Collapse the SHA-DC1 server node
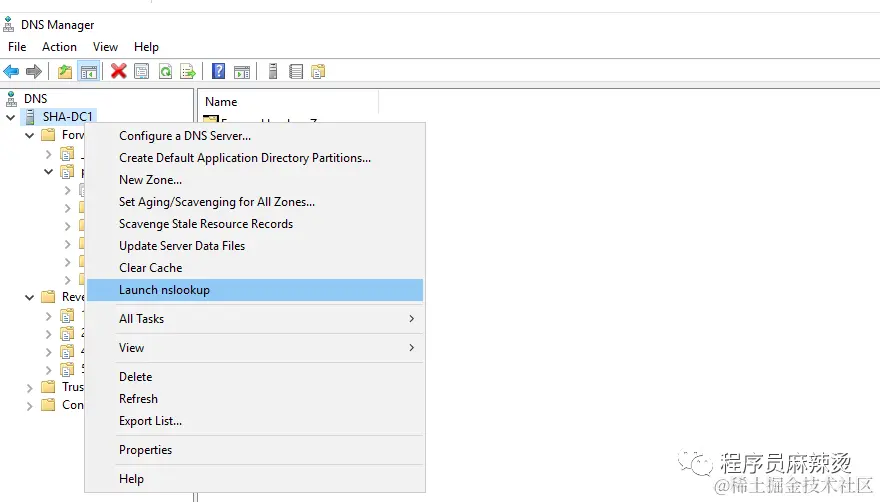Image resolution: width=880 pixels, height=502 pixels. 11,117
